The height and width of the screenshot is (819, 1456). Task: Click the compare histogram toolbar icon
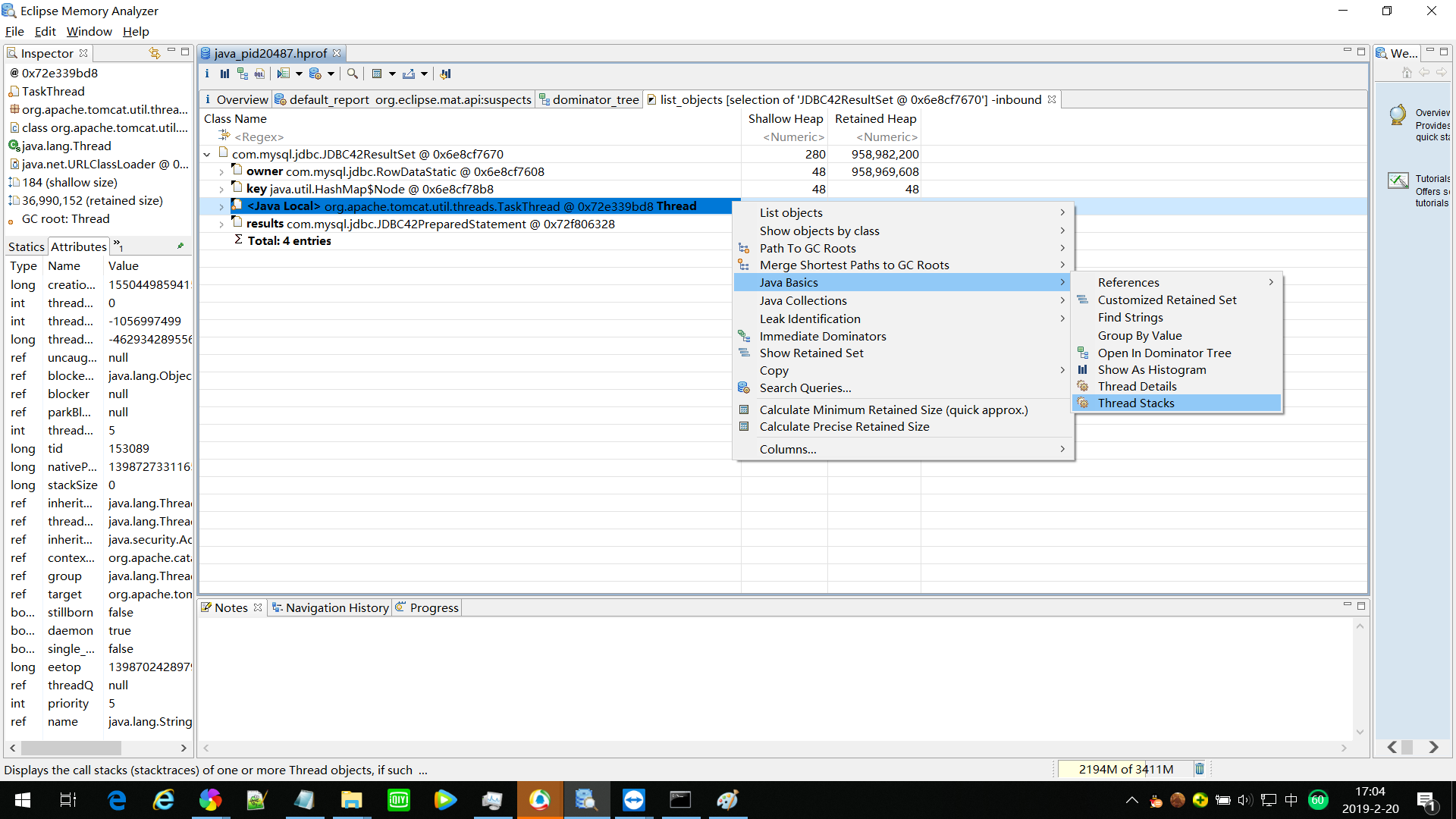[x=446, y=74]
